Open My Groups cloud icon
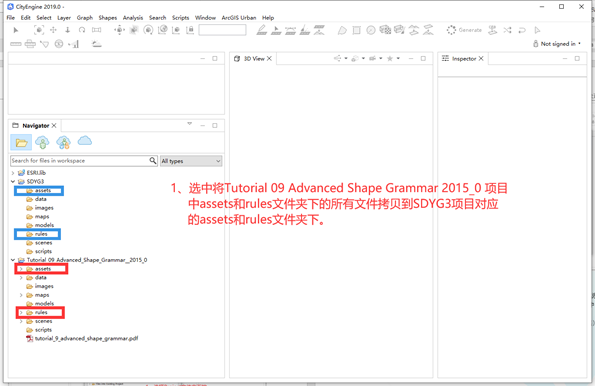This screenshot has width=595, height=386. pyautogui.click(x=63, y=142)
